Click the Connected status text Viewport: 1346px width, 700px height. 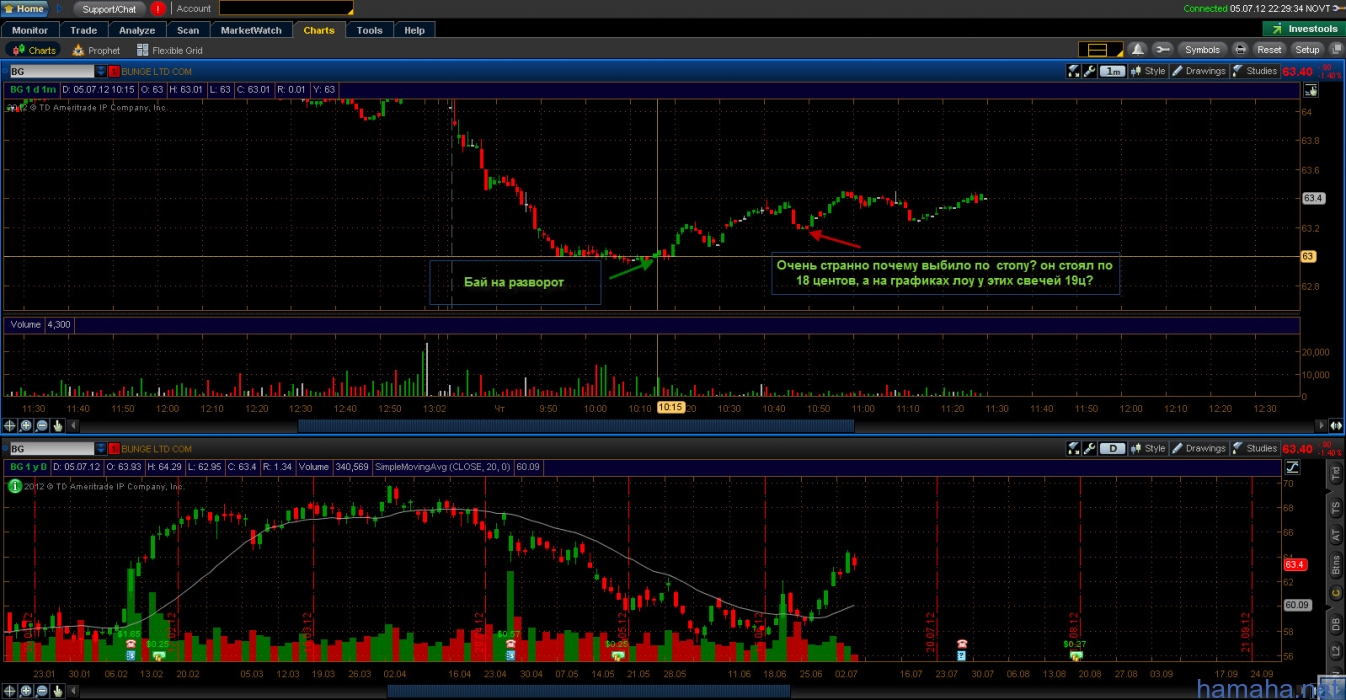click(1204, 8)
